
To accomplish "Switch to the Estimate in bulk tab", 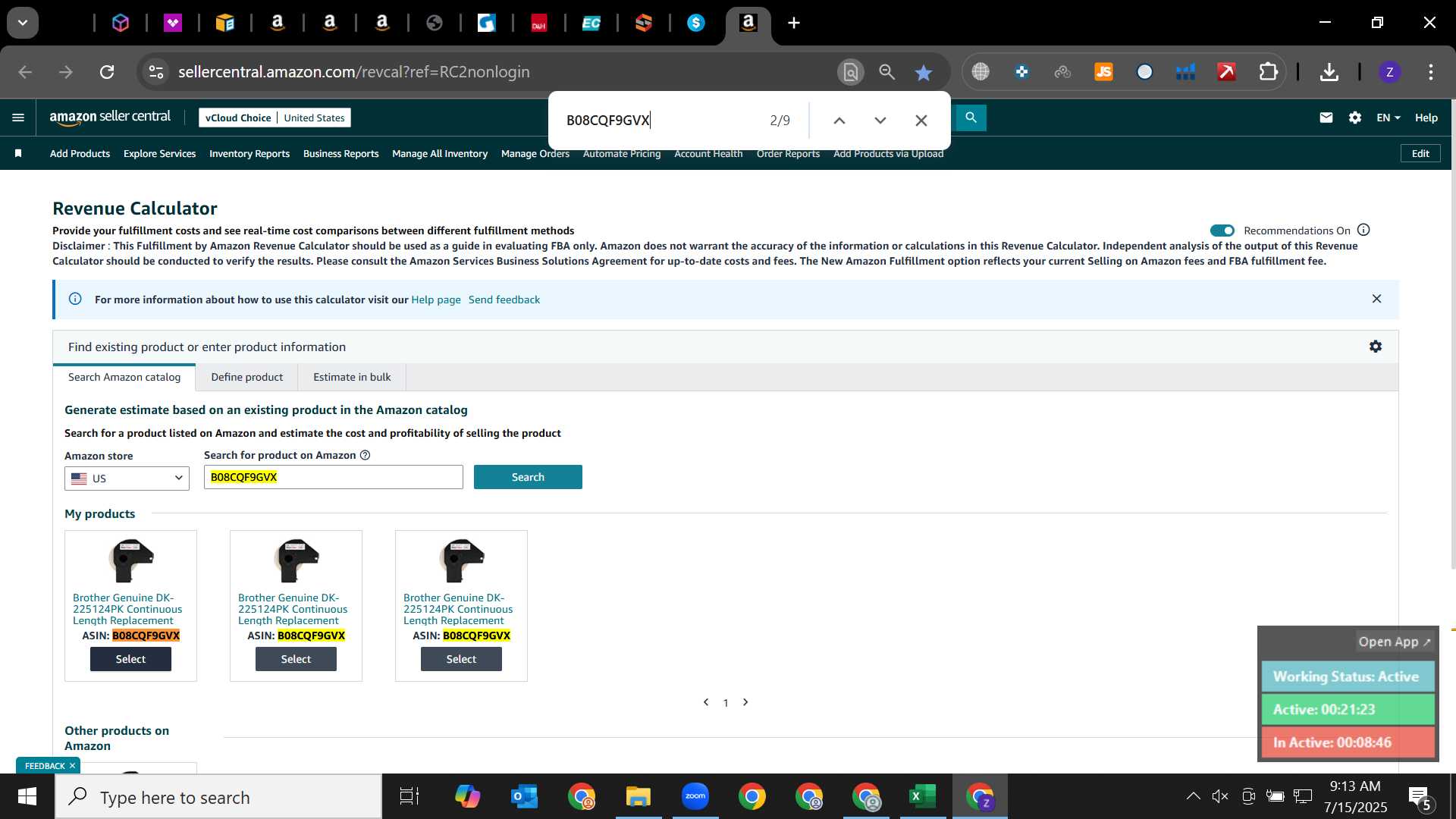I will pyautogui.click(x=352, y=377).
